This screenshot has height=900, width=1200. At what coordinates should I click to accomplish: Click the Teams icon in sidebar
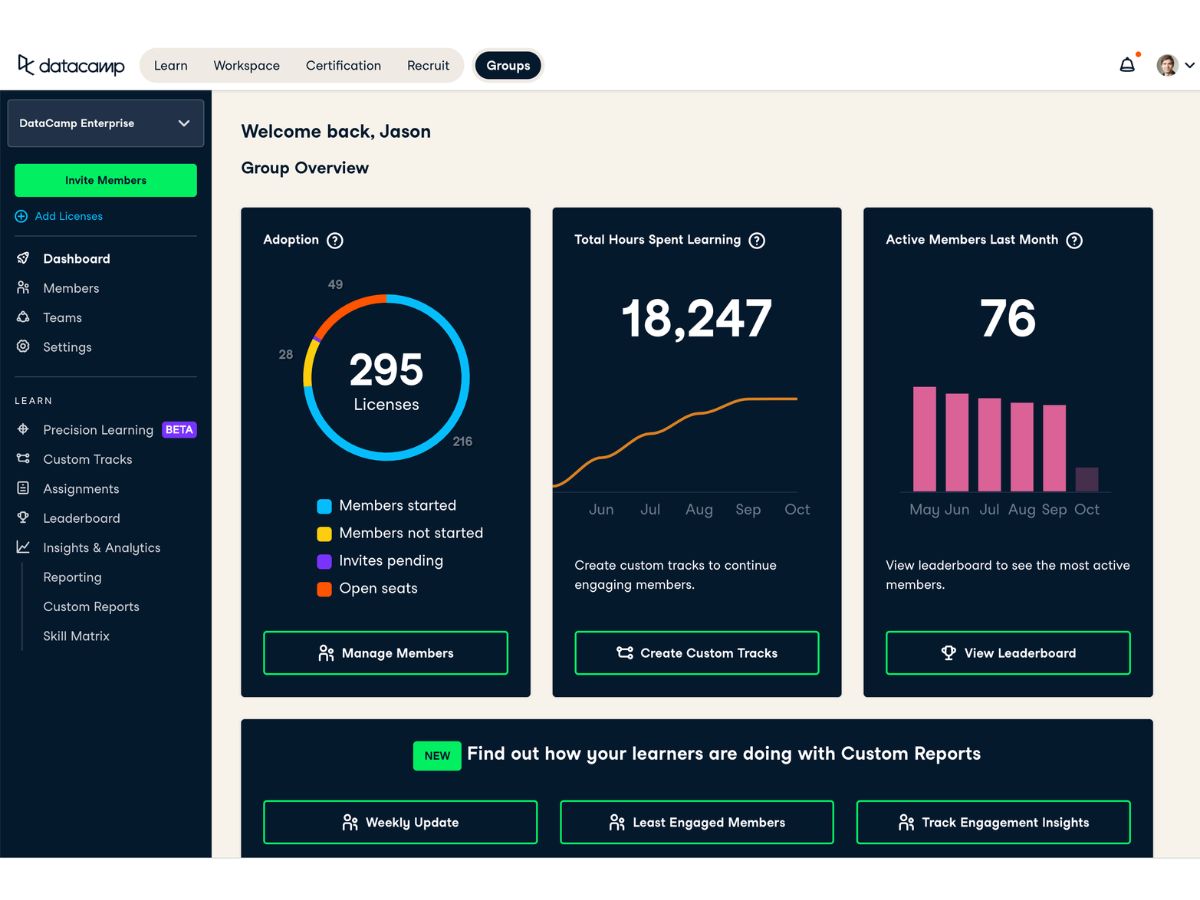[x=23, y=317]
